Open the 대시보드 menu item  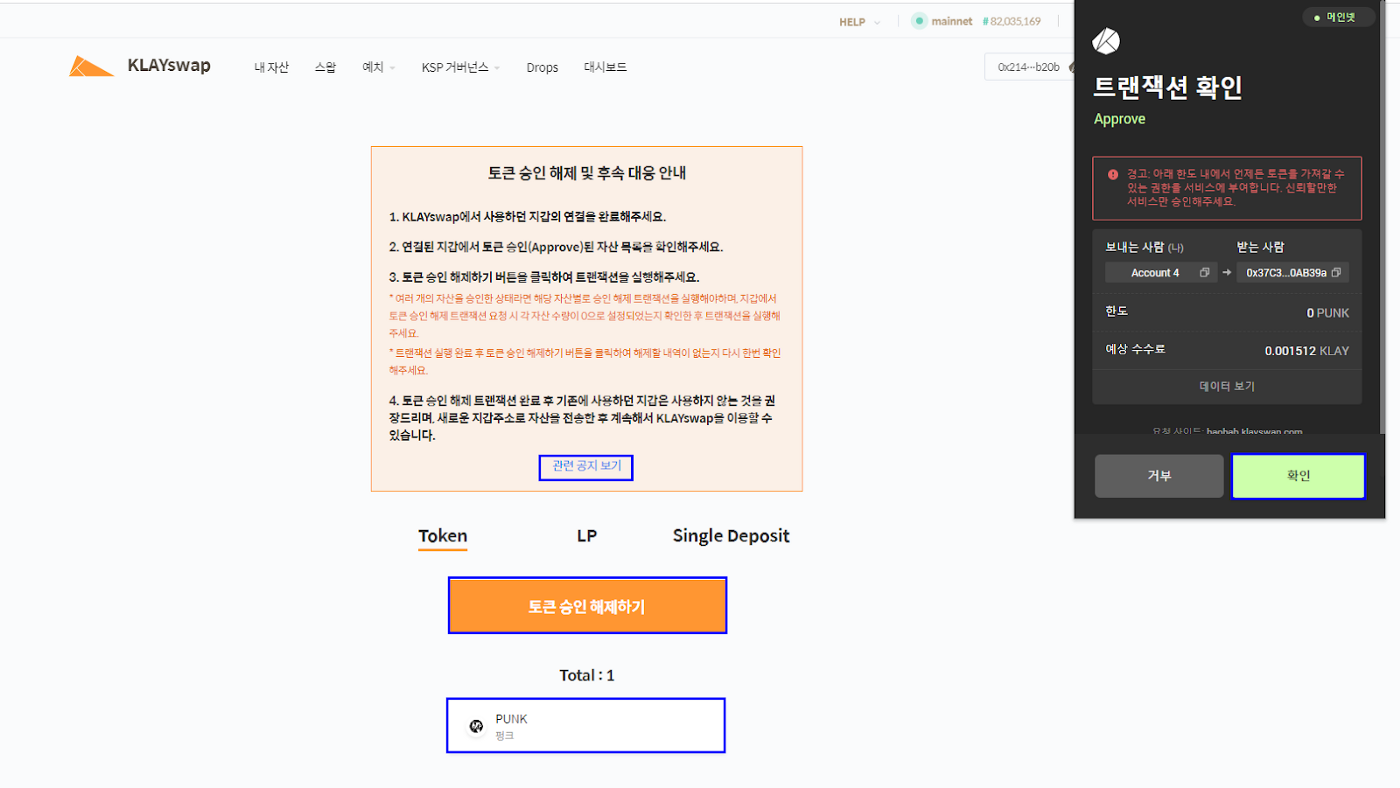(605, 68)
